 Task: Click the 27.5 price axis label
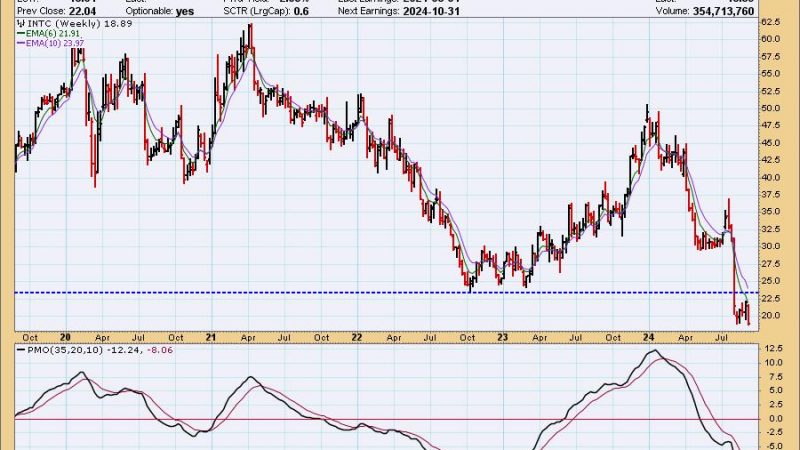(x=770, y=264)
